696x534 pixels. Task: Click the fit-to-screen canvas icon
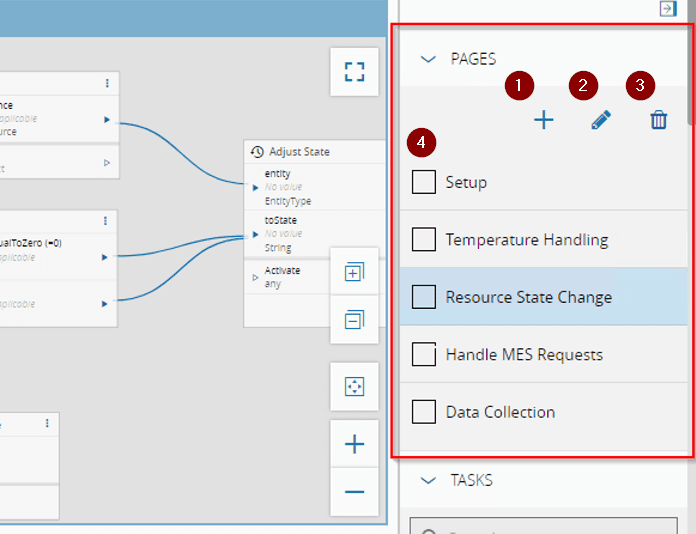click(x=354, y=386)
